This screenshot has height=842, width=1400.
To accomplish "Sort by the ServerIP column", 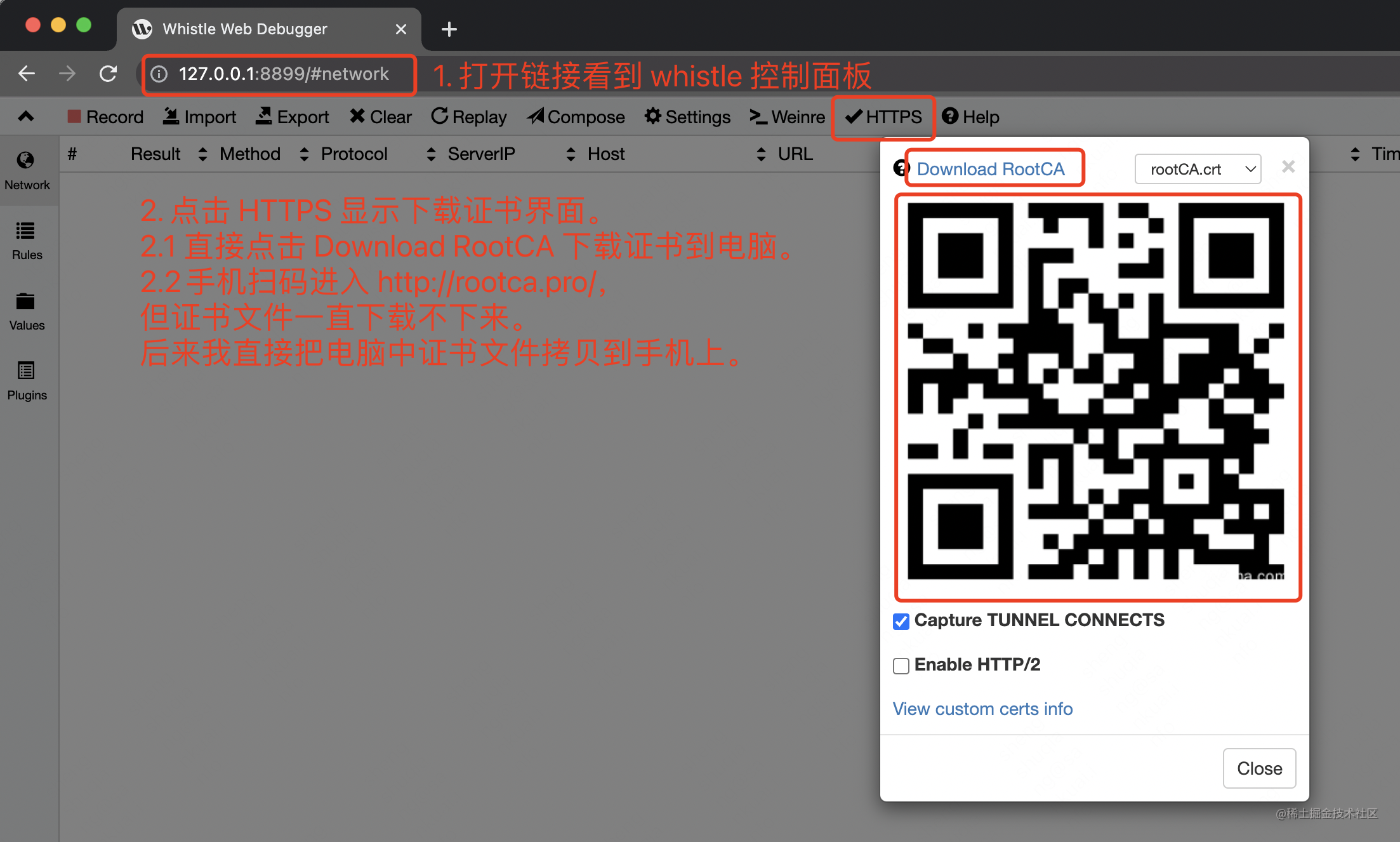I will pyautogui.click(x=481, y=154).
